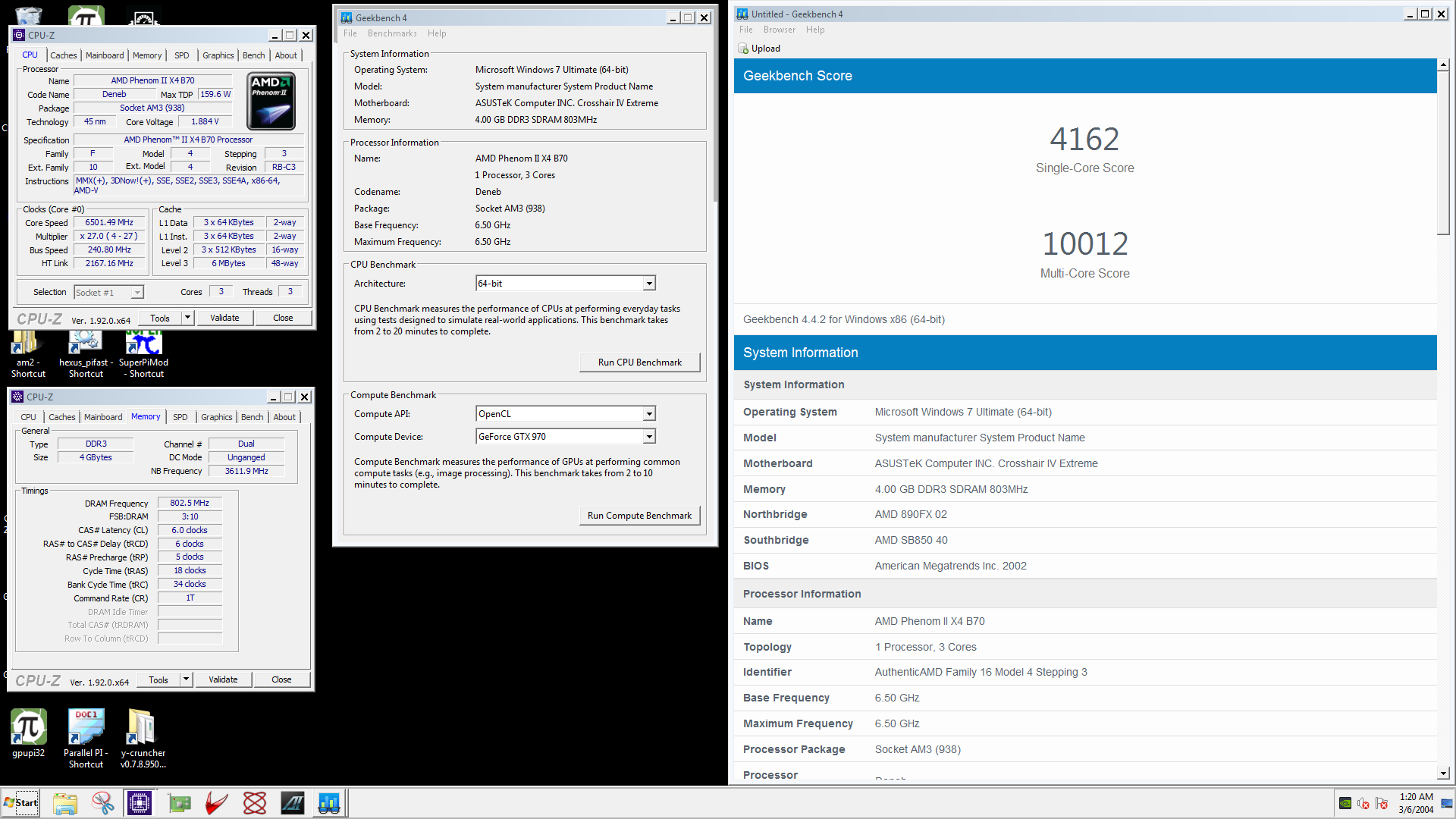Open SPD tab in lower CPU-Z memory window
Screen dimensions: 1456x819
(180, 417)
